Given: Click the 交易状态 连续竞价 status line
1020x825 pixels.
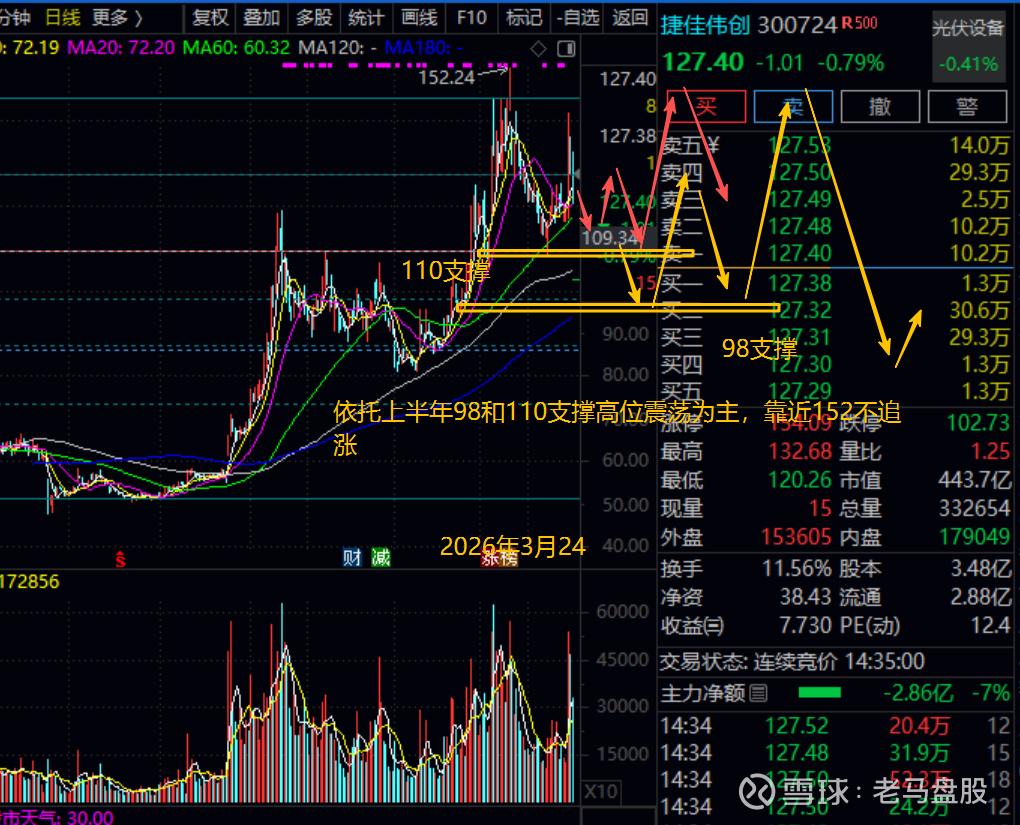Looking at the screenshot, I should pos(792,662).
